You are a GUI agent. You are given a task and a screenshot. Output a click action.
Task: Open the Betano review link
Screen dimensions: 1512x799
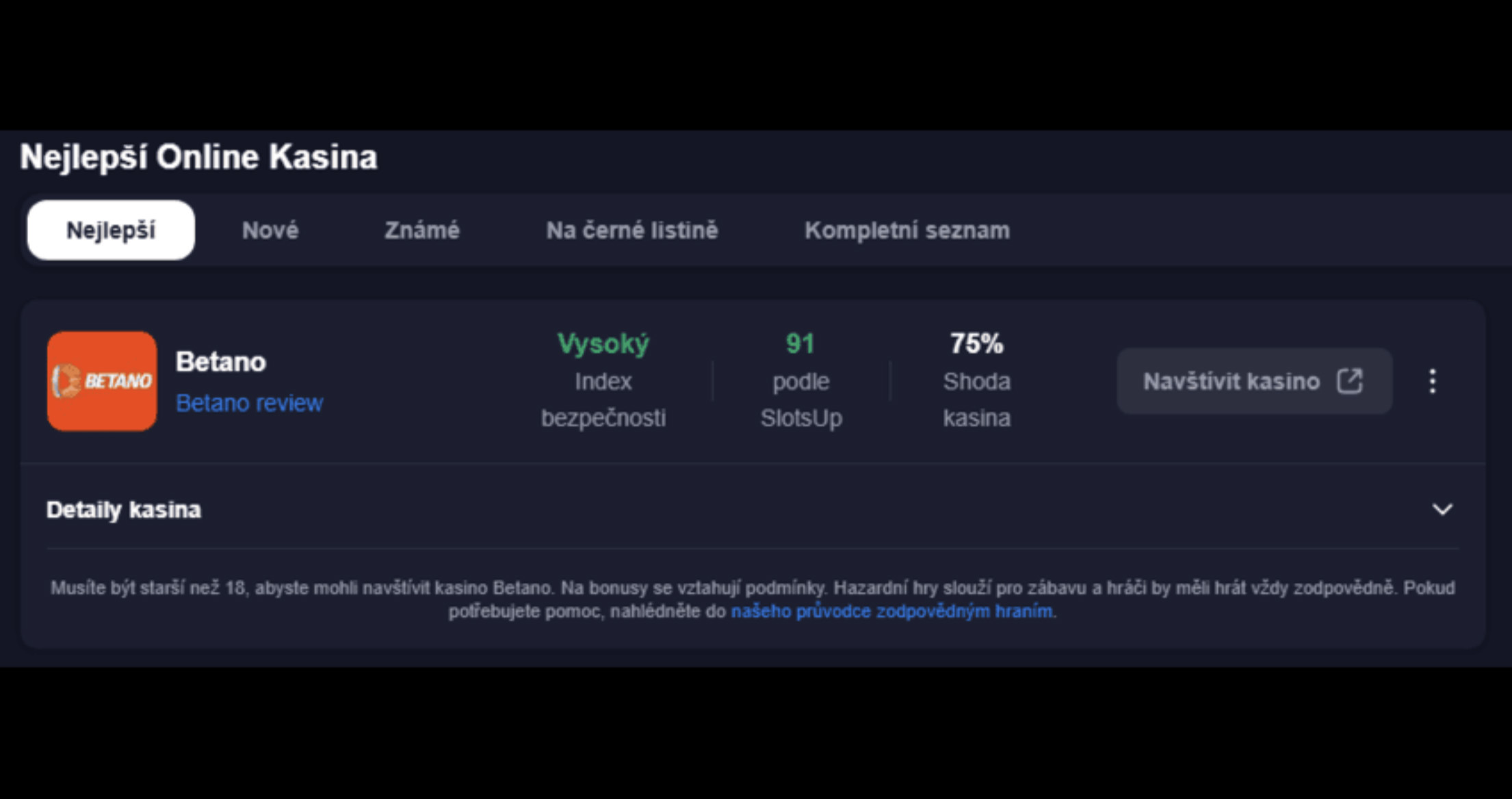(249, 403)
